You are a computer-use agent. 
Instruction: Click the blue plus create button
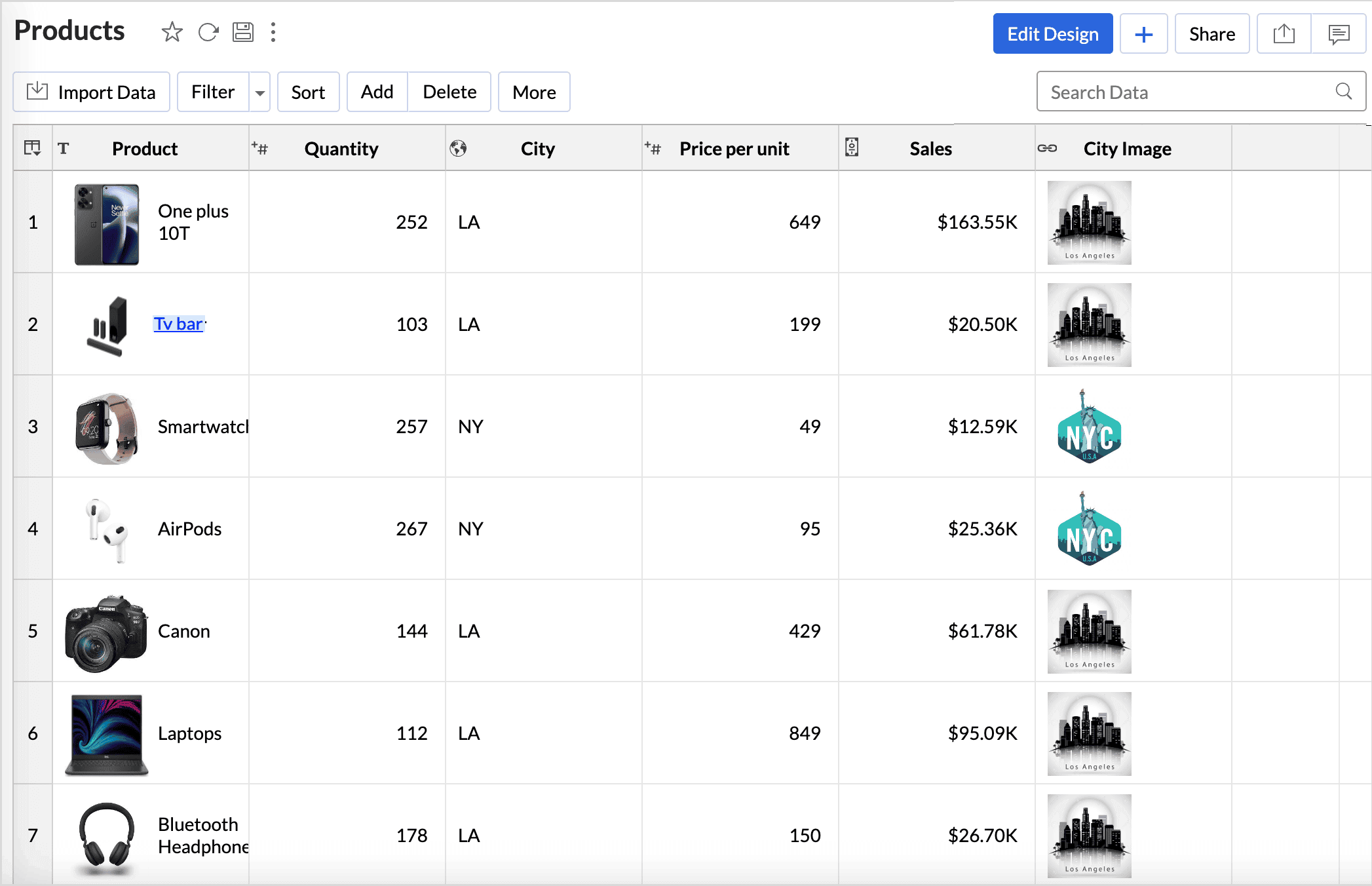pos(1143,34)
